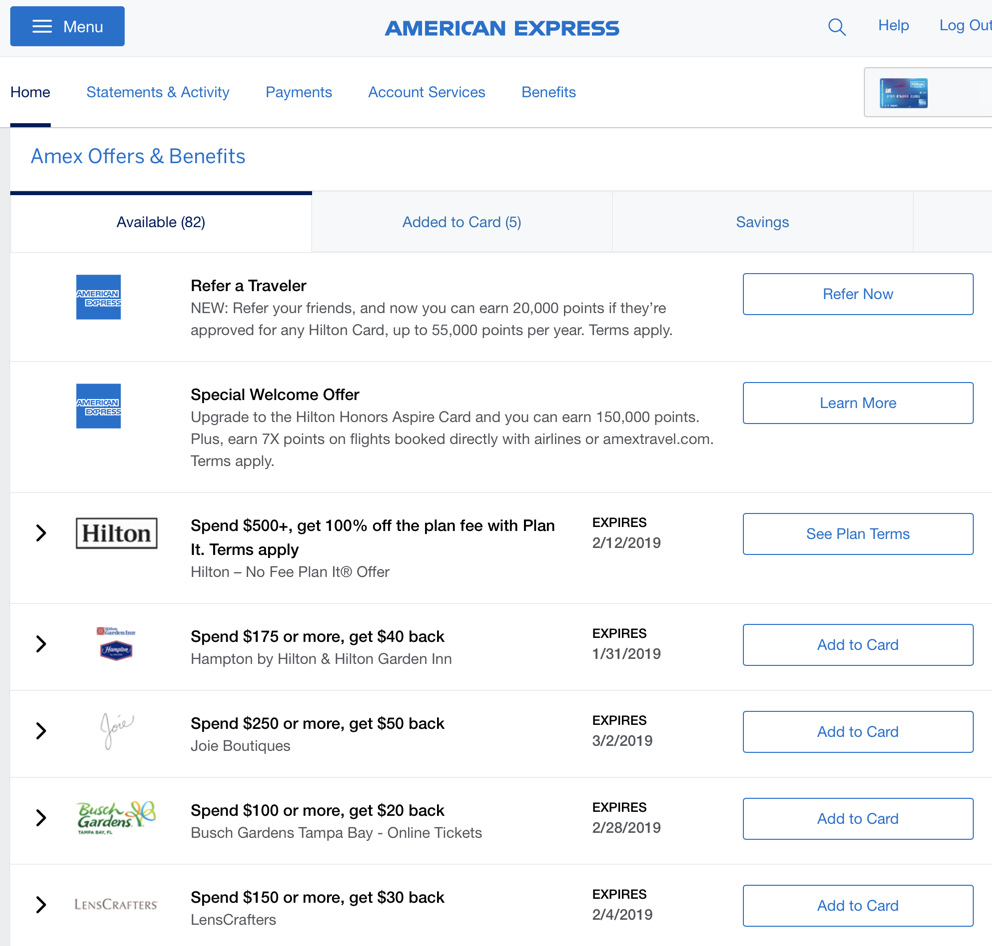Open Statements & Activity menu
Image resolution: width=992 pixels, height=946 pixels.
click(x=158, y=92)
